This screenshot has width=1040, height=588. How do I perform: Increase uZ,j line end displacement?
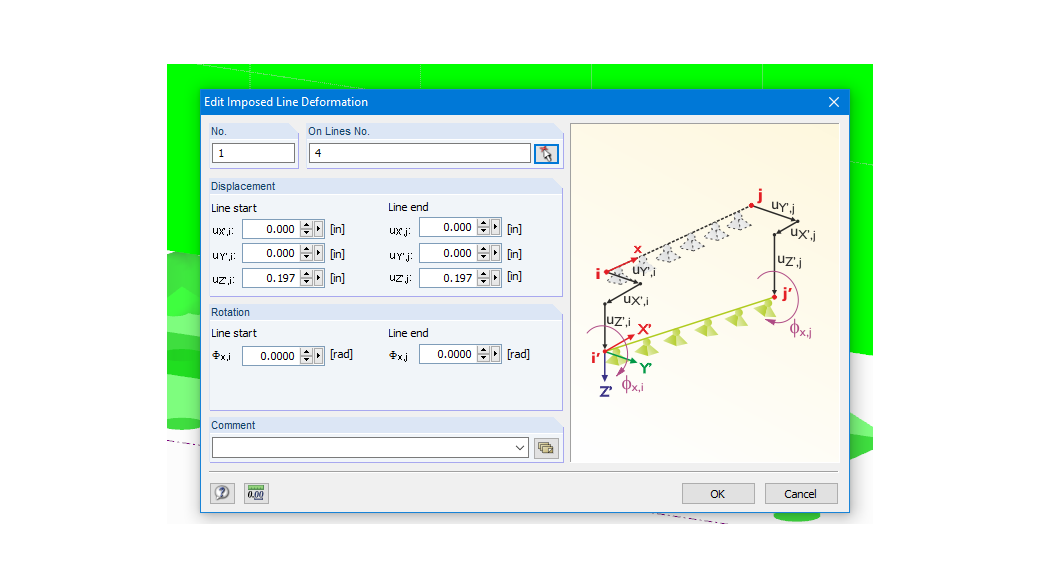pyautogui.click(x=484, y=274)
